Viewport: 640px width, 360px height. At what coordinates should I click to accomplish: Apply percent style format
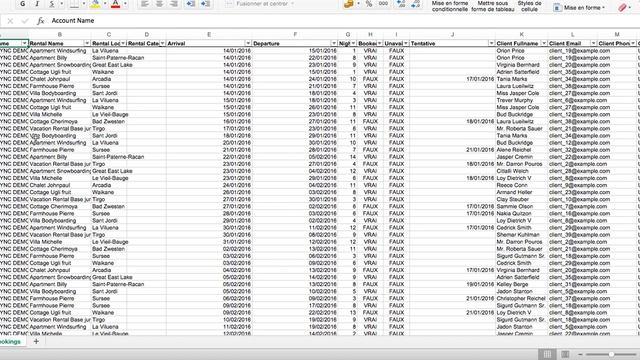[369, 4]
